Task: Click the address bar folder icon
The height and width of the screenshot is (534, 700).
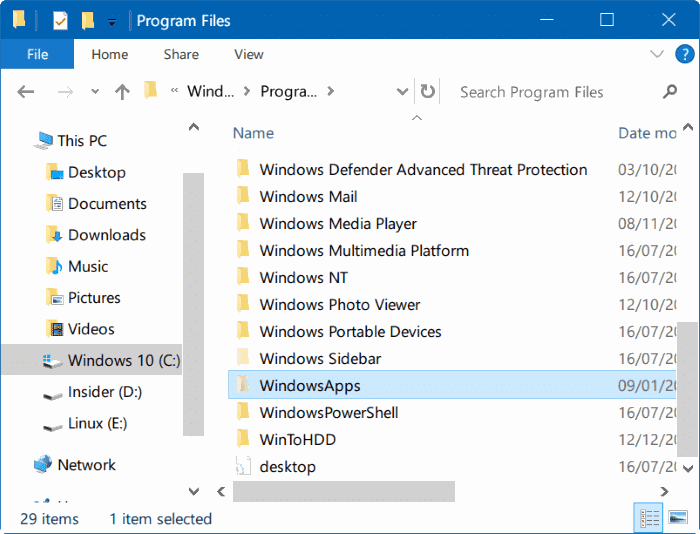Action: (x=150, y=91)
